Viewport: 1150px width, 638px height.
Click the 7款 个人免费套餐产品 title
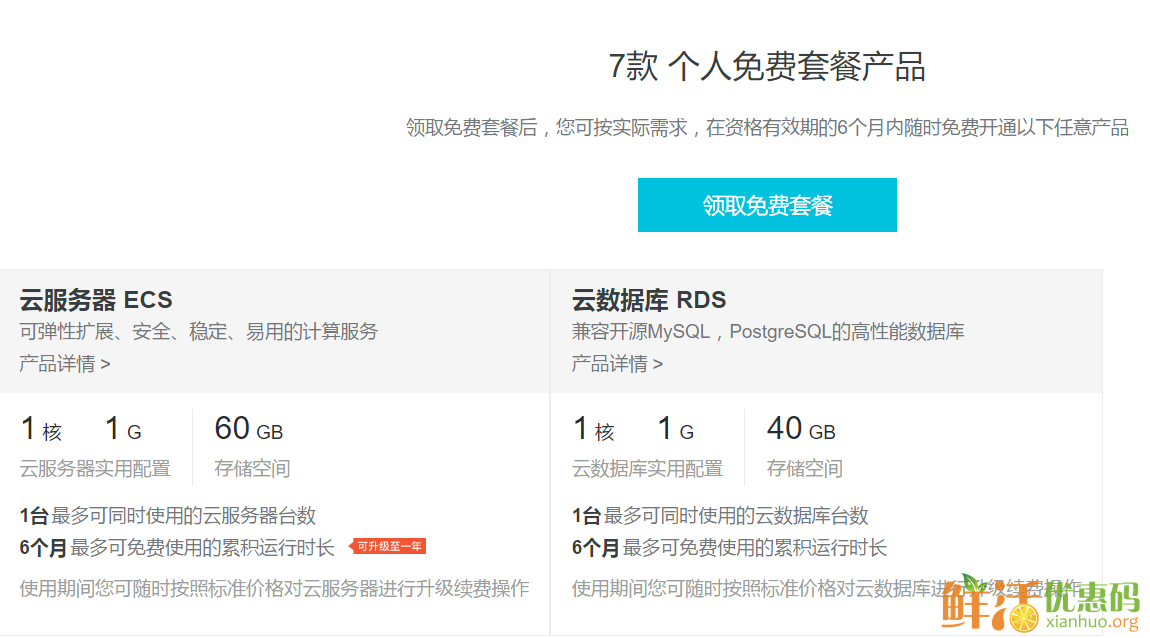pyautogui.click(x=767, y=67)
